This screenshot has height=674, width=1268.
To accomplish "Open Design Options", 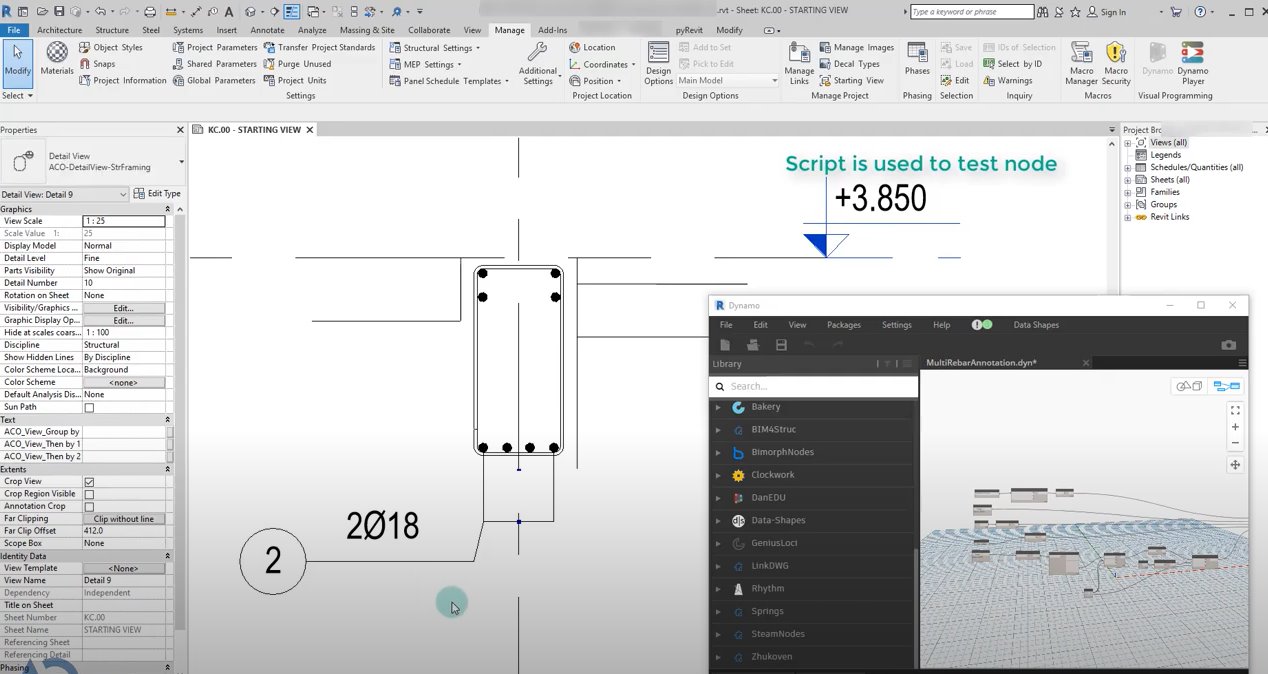I will [658, 63].
